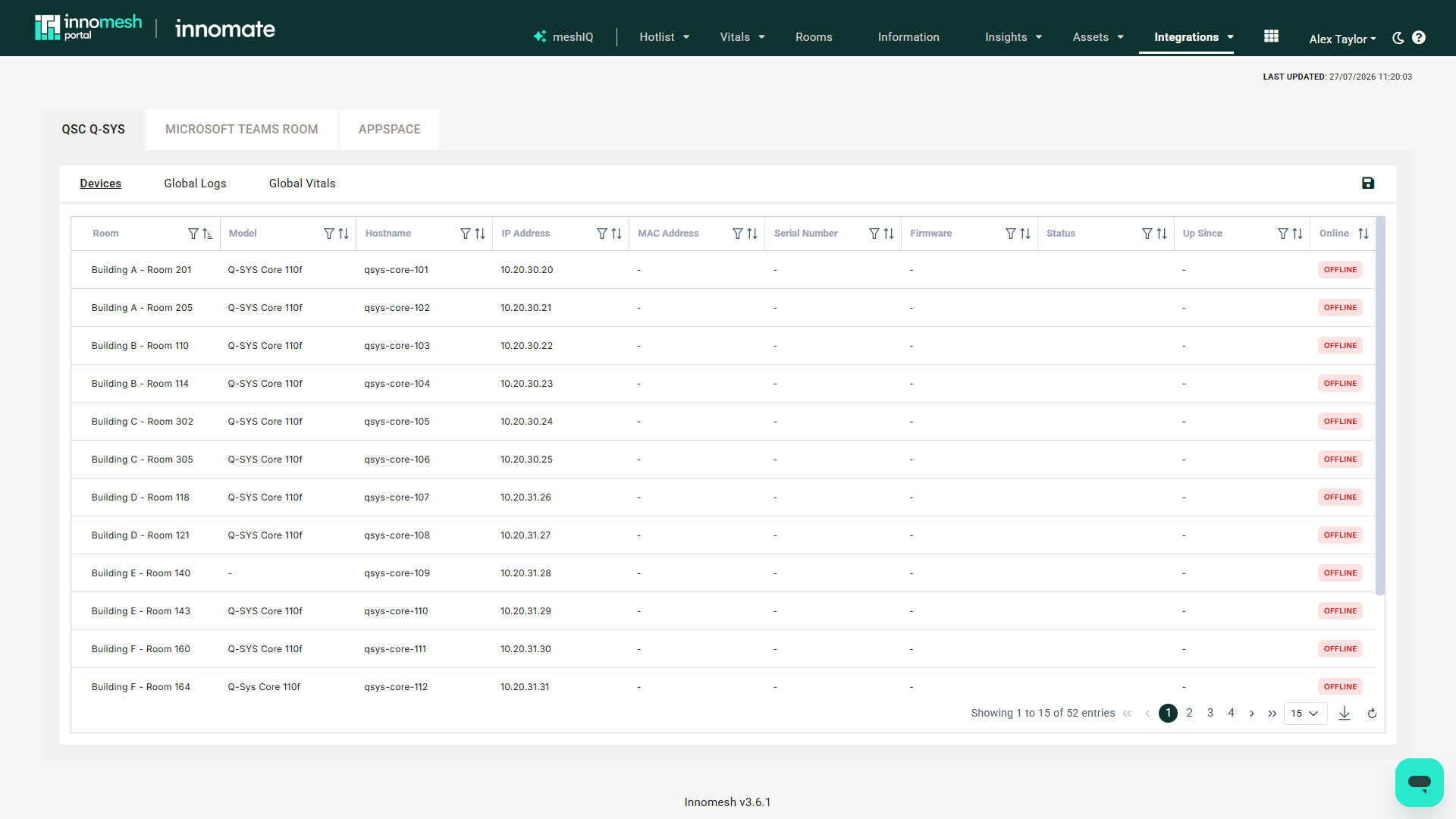Open the Global Vitals sub-tab

click(x=302, y=184)
